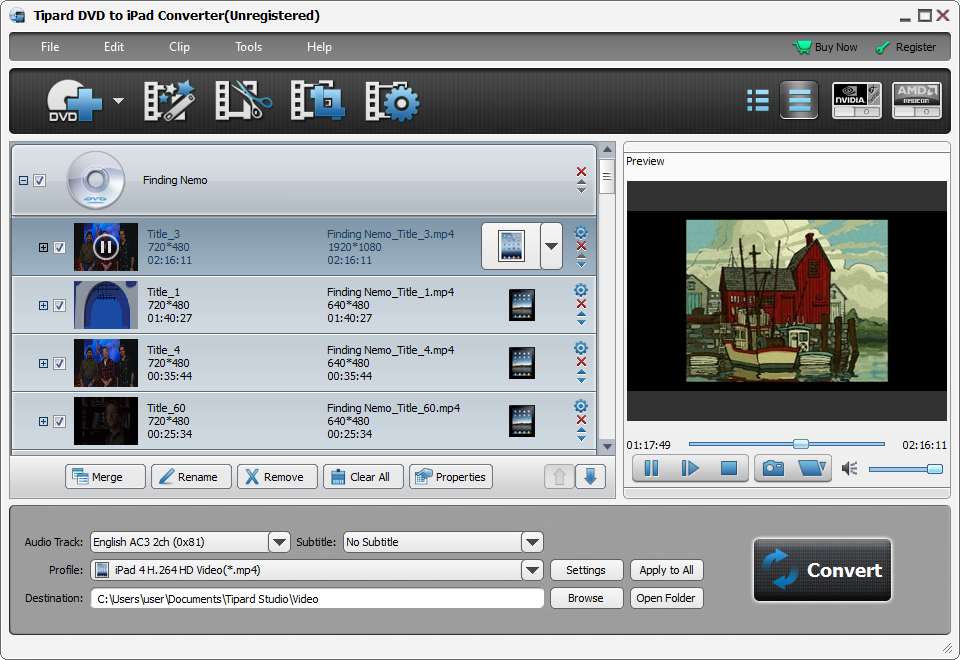Adjust the preview volume slider
Viewport: 960px width, 660px height.
pos(906,469)
